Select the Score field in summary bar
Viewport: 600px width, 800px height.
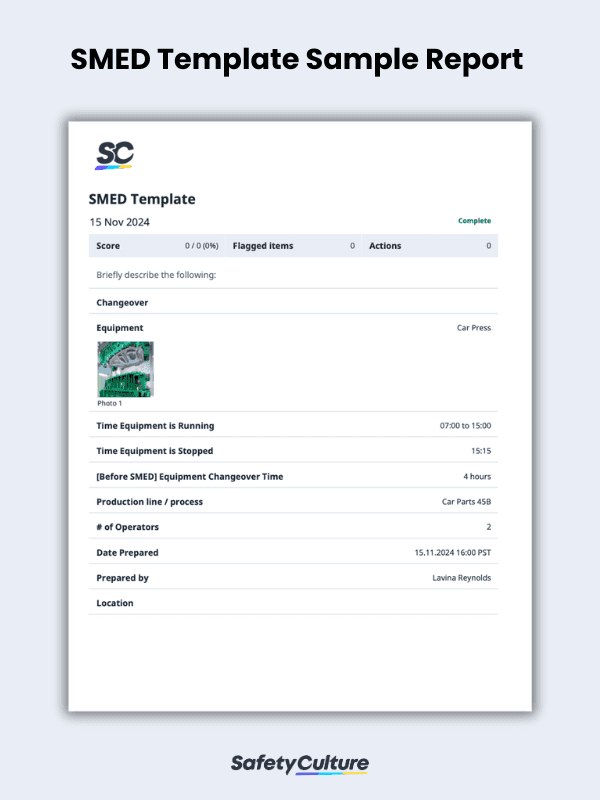[110, 246]
